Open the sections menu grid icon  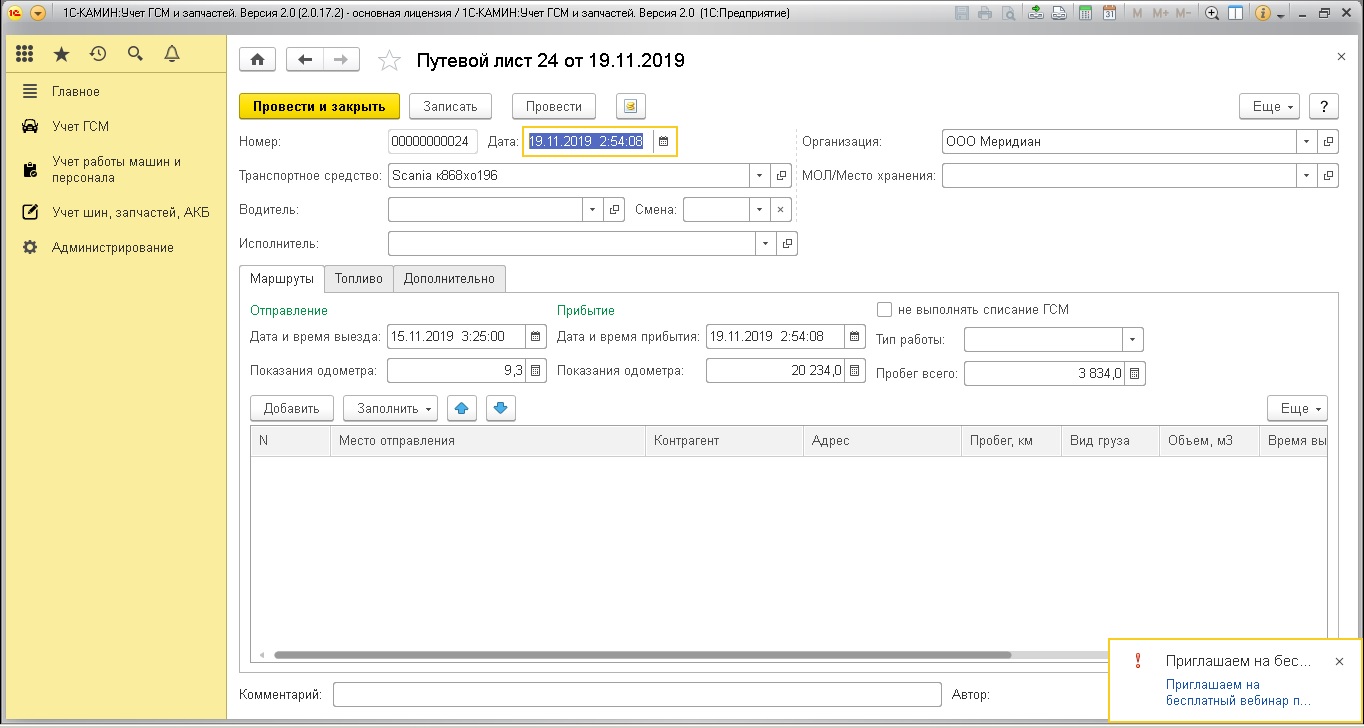[25, 54]
